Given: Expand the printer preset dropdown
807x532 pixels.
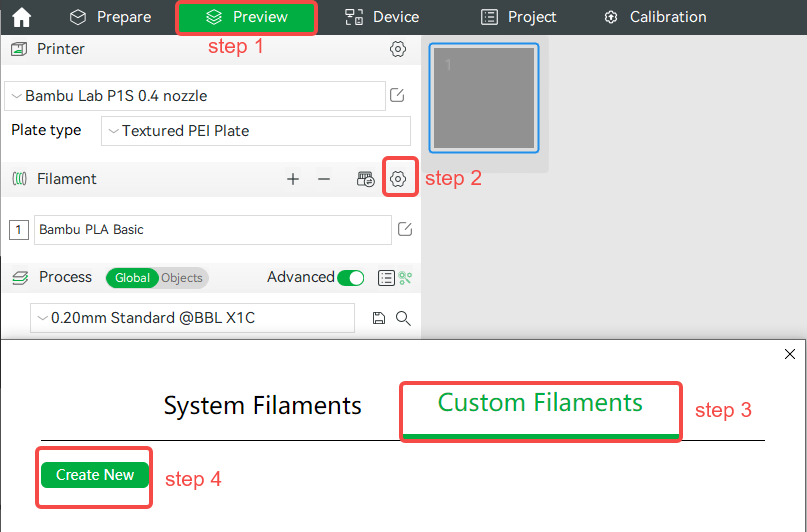Looking at the screenshot, I should tap(195, 96).
